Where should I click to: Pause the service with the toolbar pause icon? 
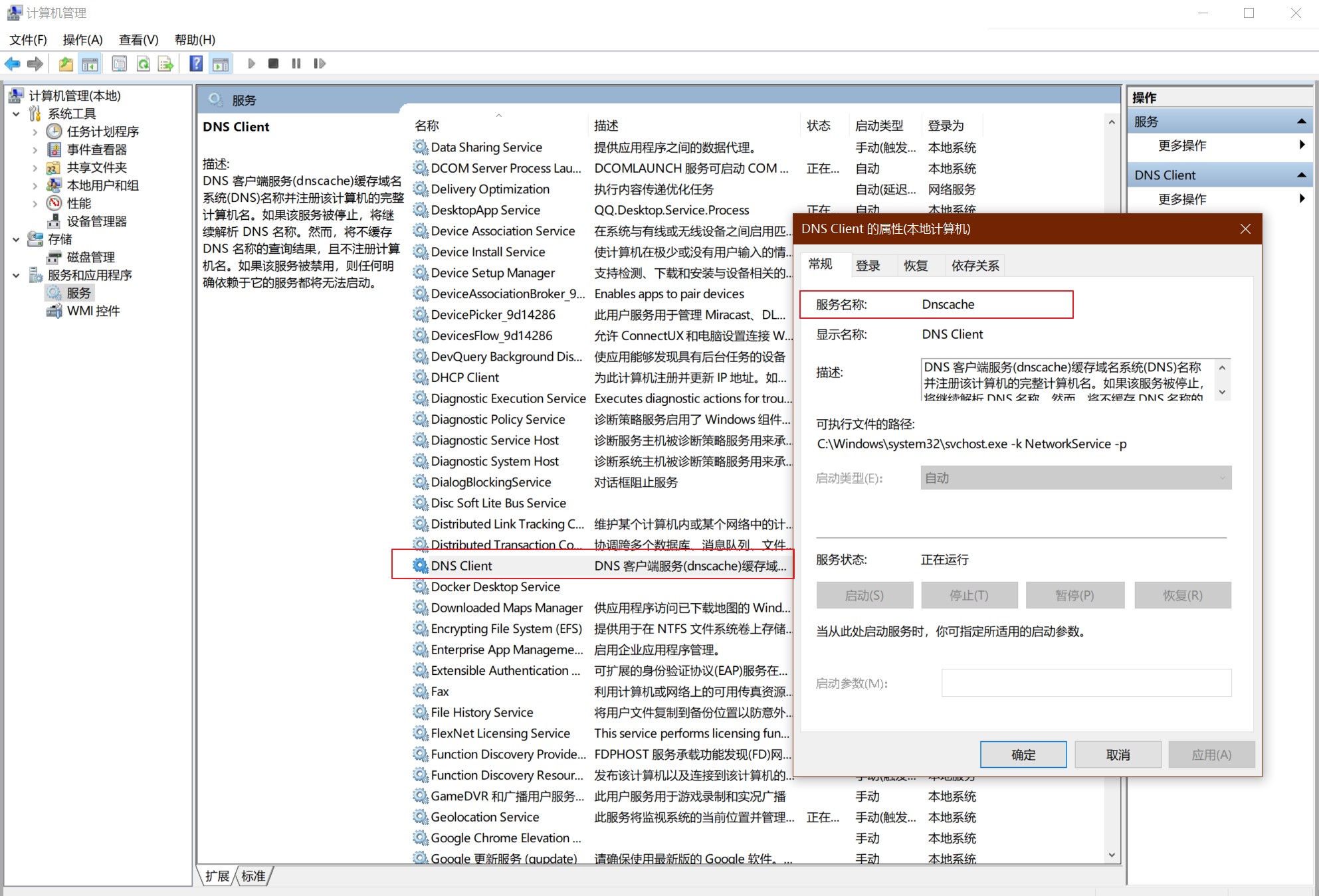click(296, 63)
